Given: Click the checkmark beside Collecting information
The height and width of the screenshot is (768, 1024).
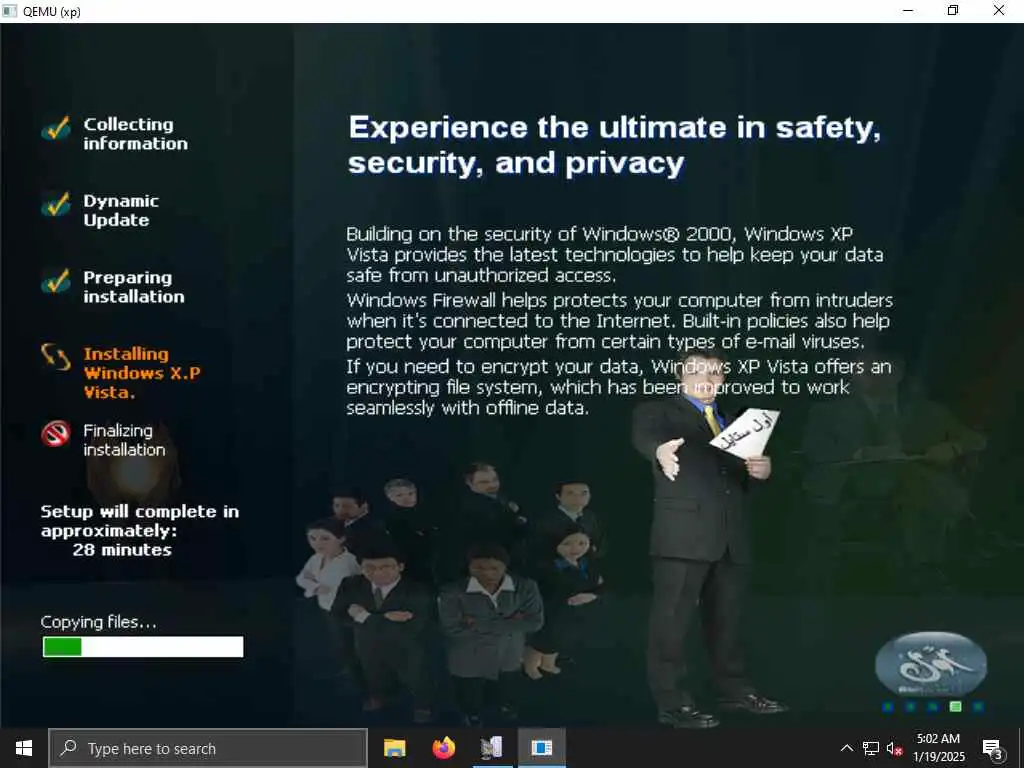Looking at the screenshot, I should click(x=56, y=128).
